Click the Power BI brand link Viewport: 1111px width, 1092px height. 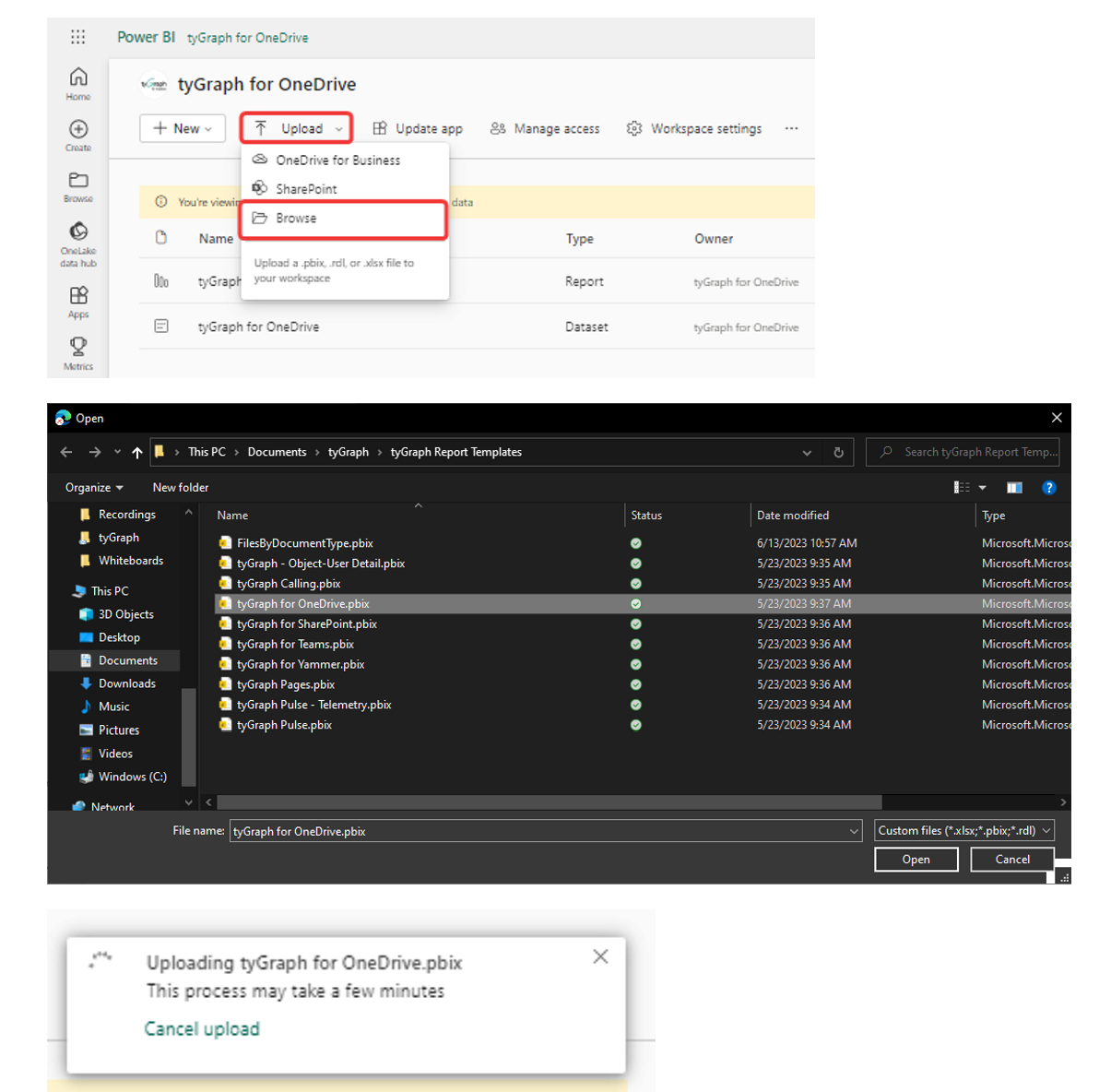coord(146,37)
